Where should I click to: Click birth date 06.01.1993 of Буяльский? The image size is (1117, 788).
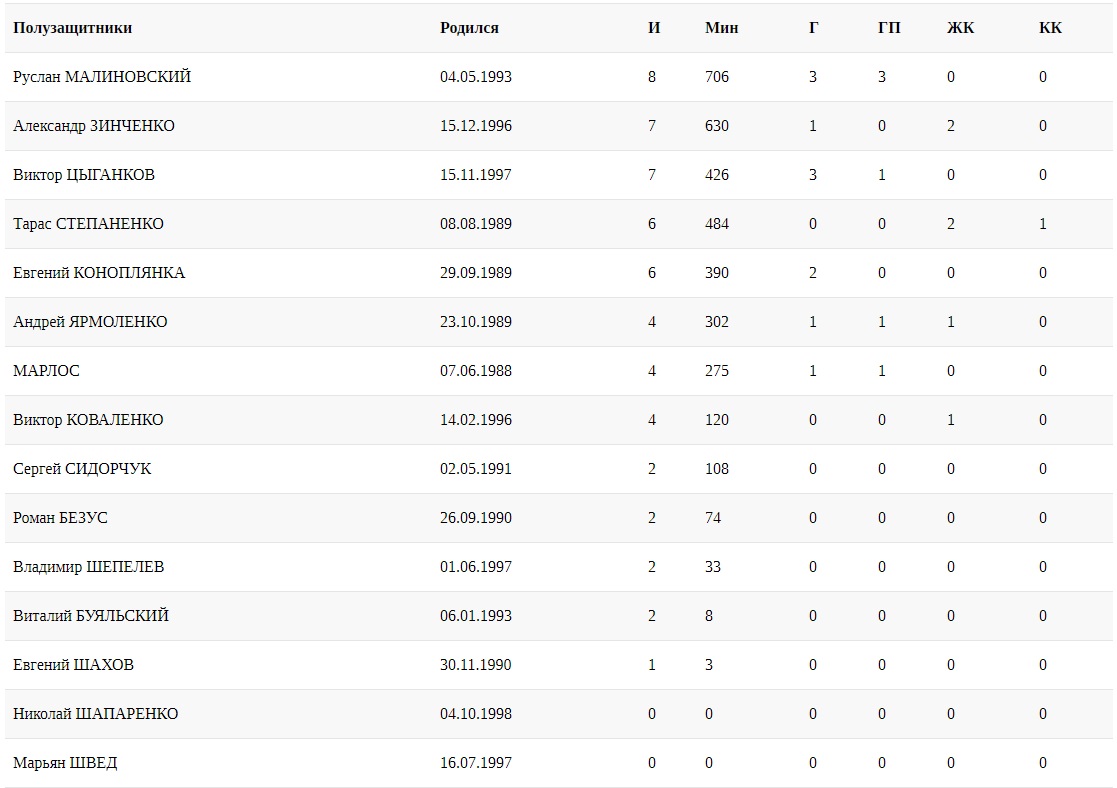pos(475,616)
